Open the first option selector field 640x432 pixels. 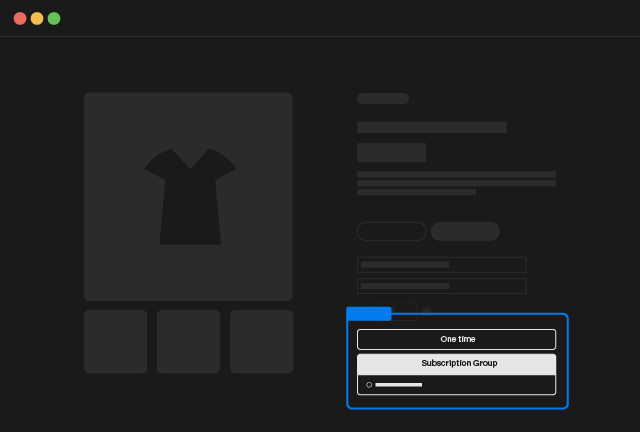point(441,265)
